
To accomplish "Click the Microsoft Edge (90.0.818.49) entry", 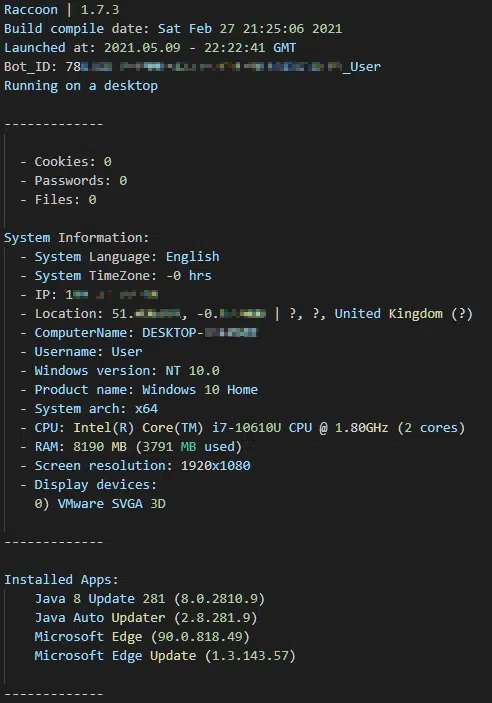I will pos(142,636).
